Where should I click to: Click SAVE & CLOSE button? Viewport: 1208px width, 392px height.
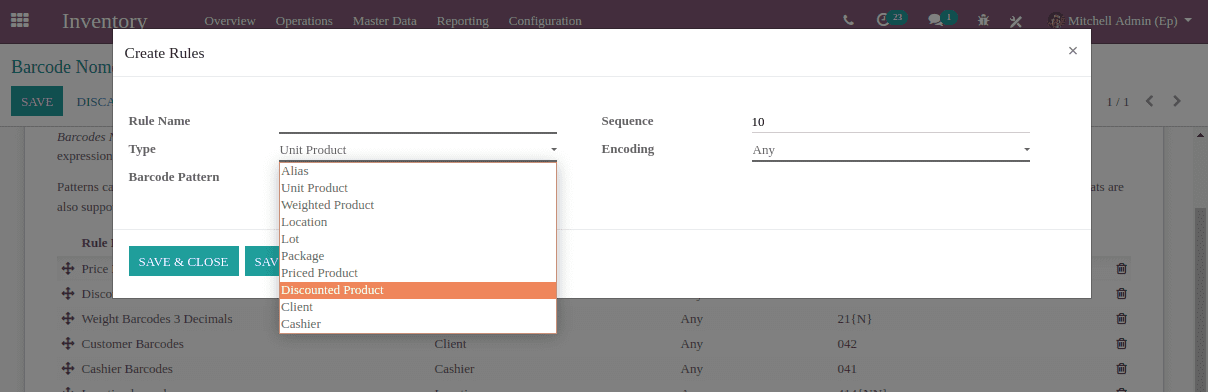(x=183, y=261)
